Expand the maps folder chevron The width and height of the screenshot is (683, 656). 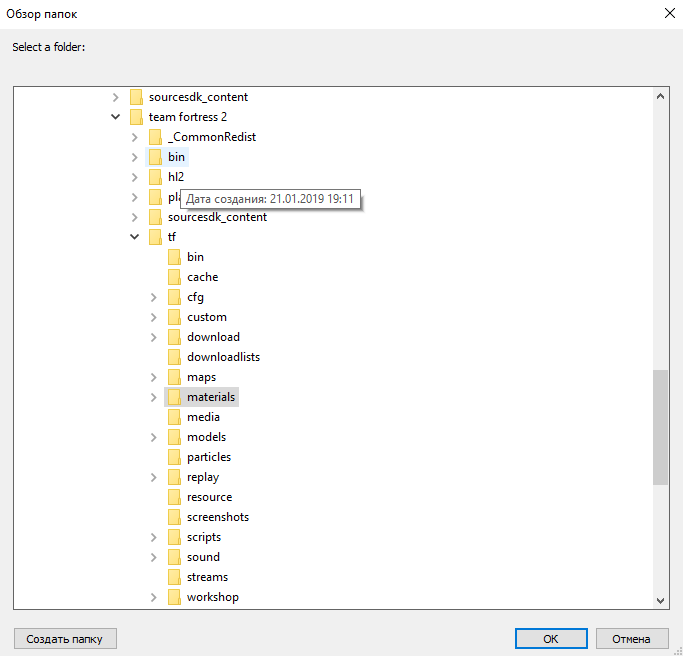154,377
